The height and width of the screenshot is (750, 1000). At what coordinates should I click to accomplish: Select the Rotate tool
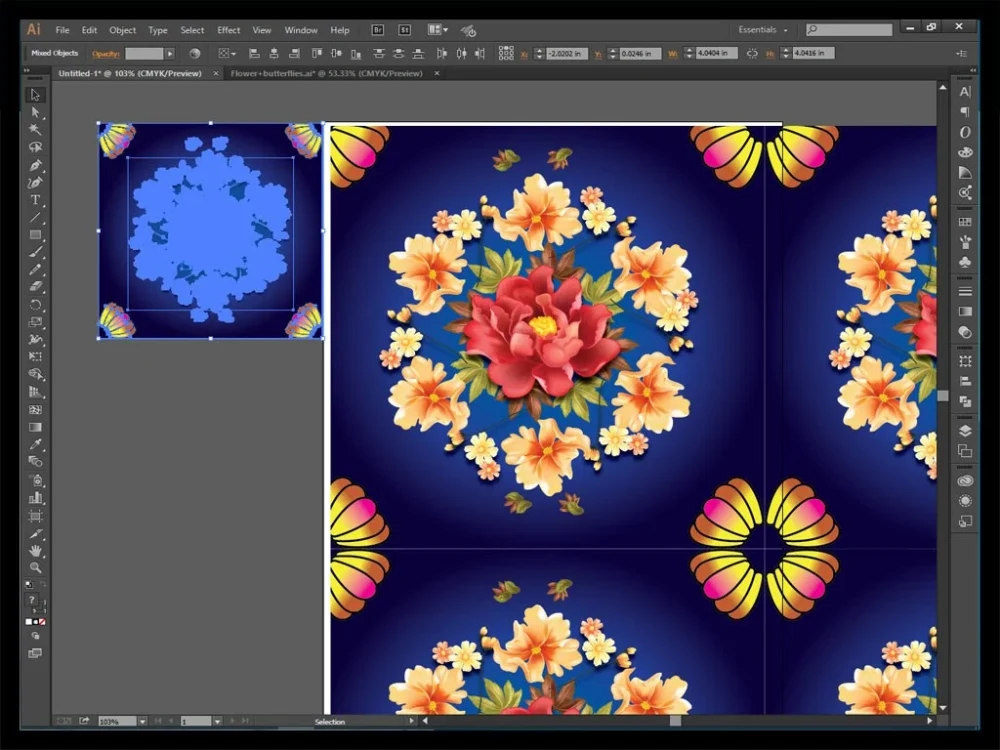[x=35, y=304]
